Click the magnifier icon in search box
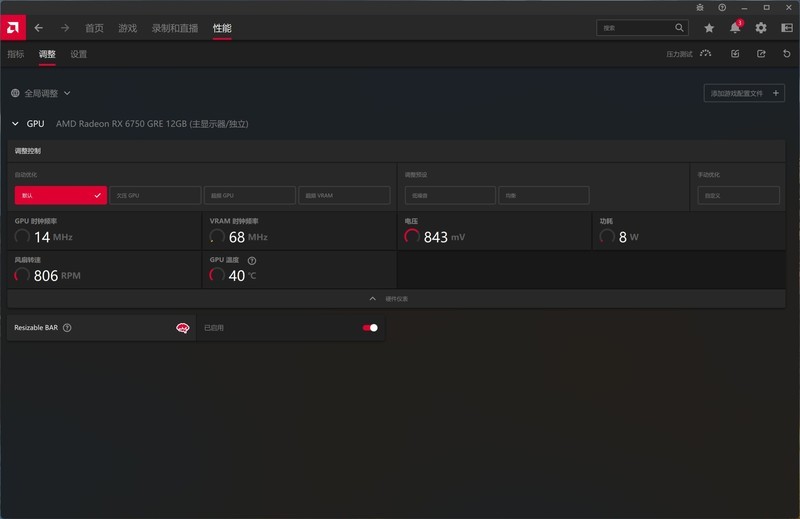Viewport: 800px width, 519px height. coord(679,28)
